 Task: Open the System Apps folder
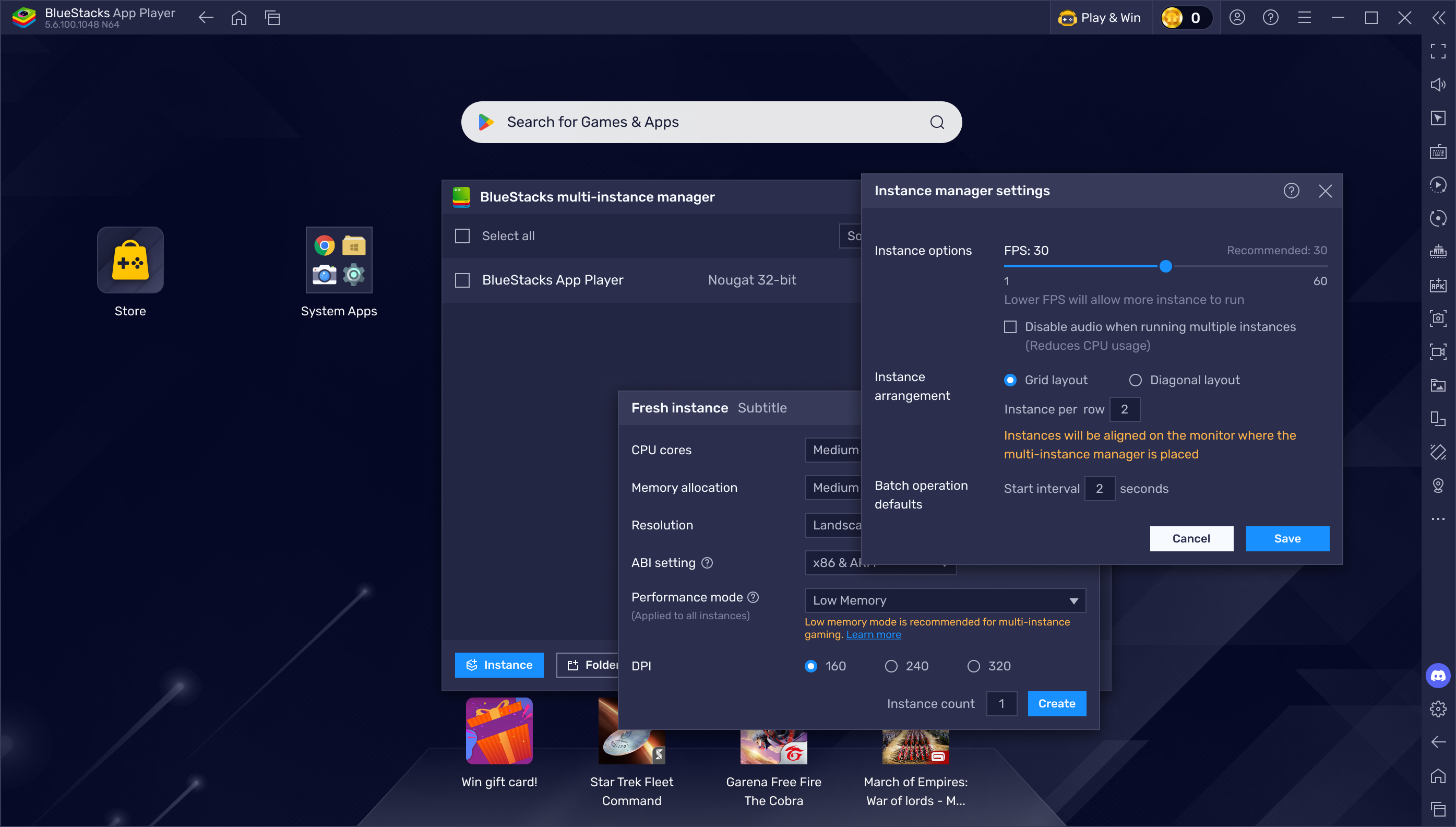[339, 260]
